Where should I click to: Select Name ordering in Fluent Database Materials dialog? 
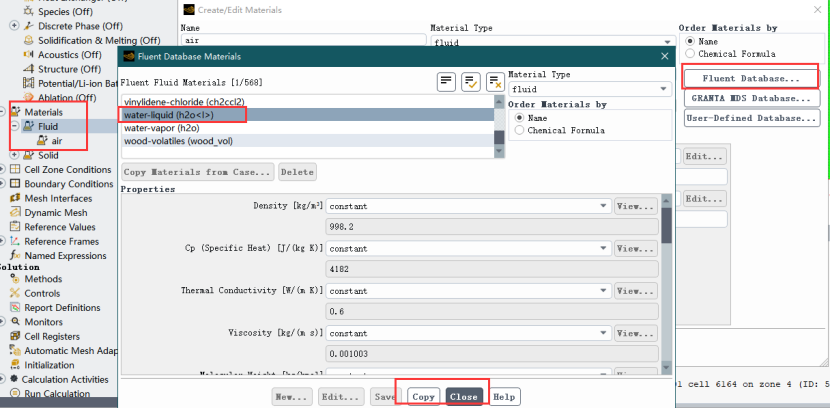pos(519,117)
